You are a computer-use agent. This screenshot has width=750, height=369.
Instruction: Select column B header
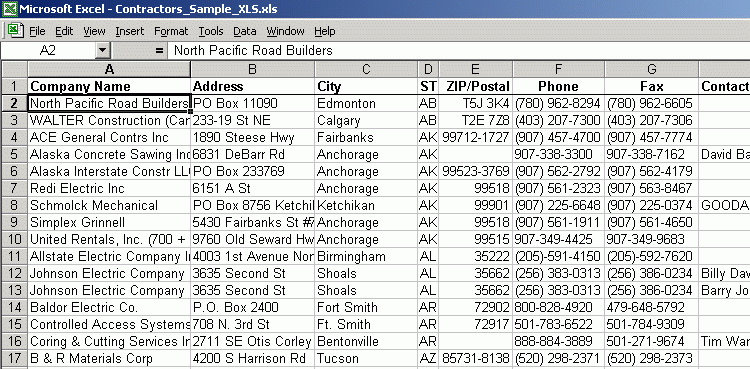coord(253,69)
